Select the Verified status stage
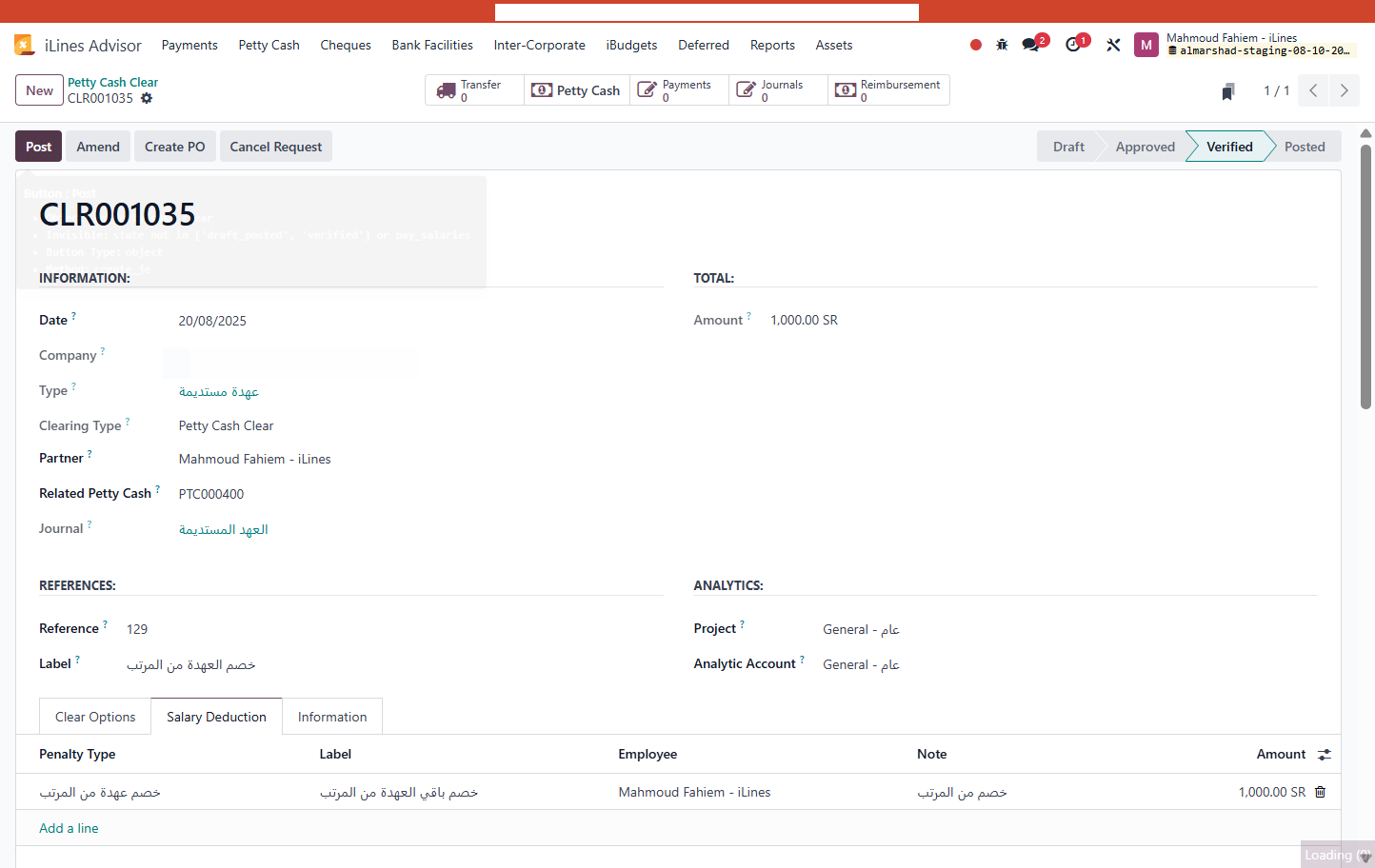 click(x=1229, y=147)
